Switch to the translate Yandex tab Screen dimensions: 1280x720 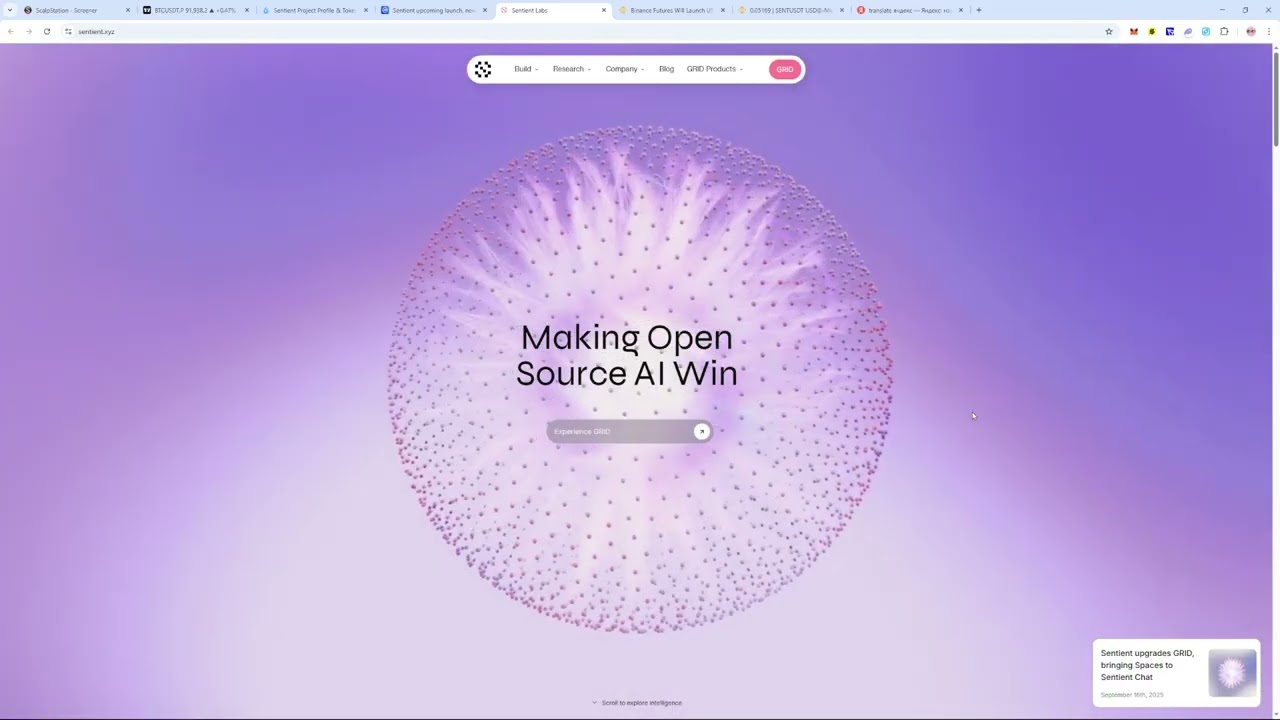click(909, 10)
